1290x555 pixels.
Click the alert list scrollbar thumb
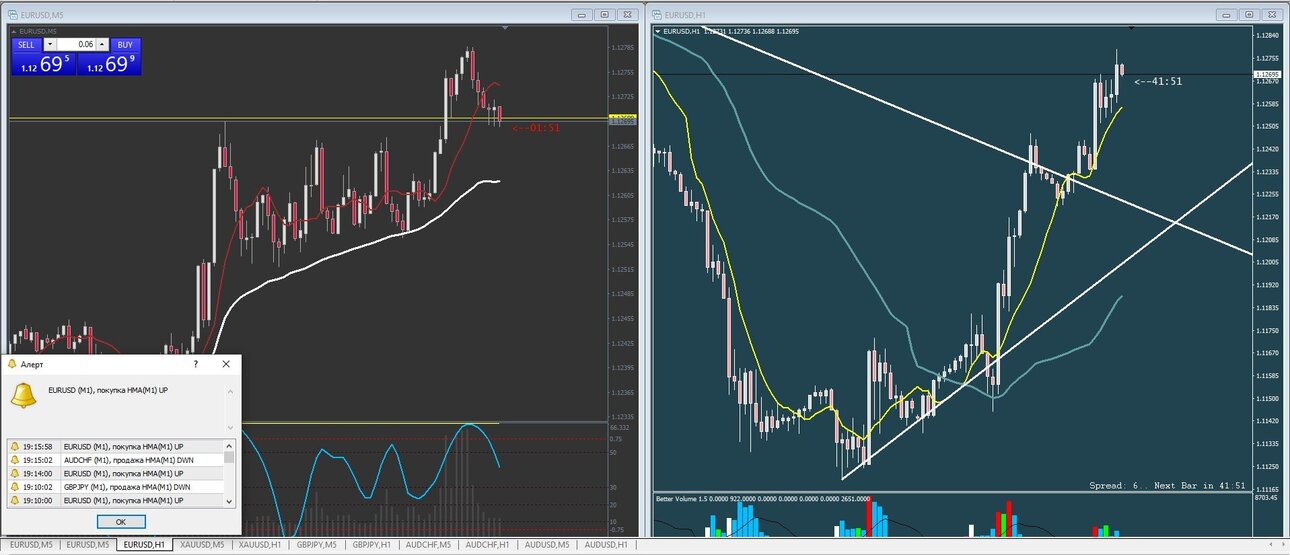(230, 457)
